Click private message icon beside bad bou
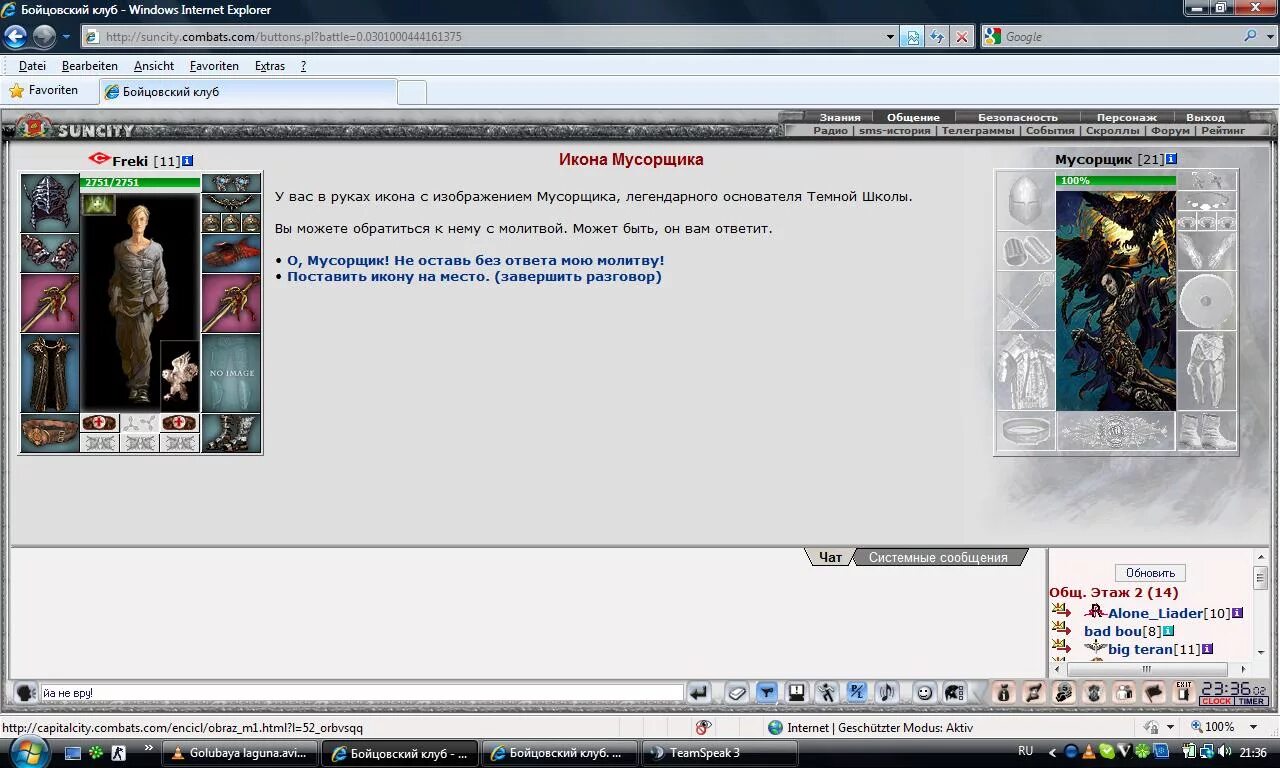1280x768 pixels. coord(1061,629)
